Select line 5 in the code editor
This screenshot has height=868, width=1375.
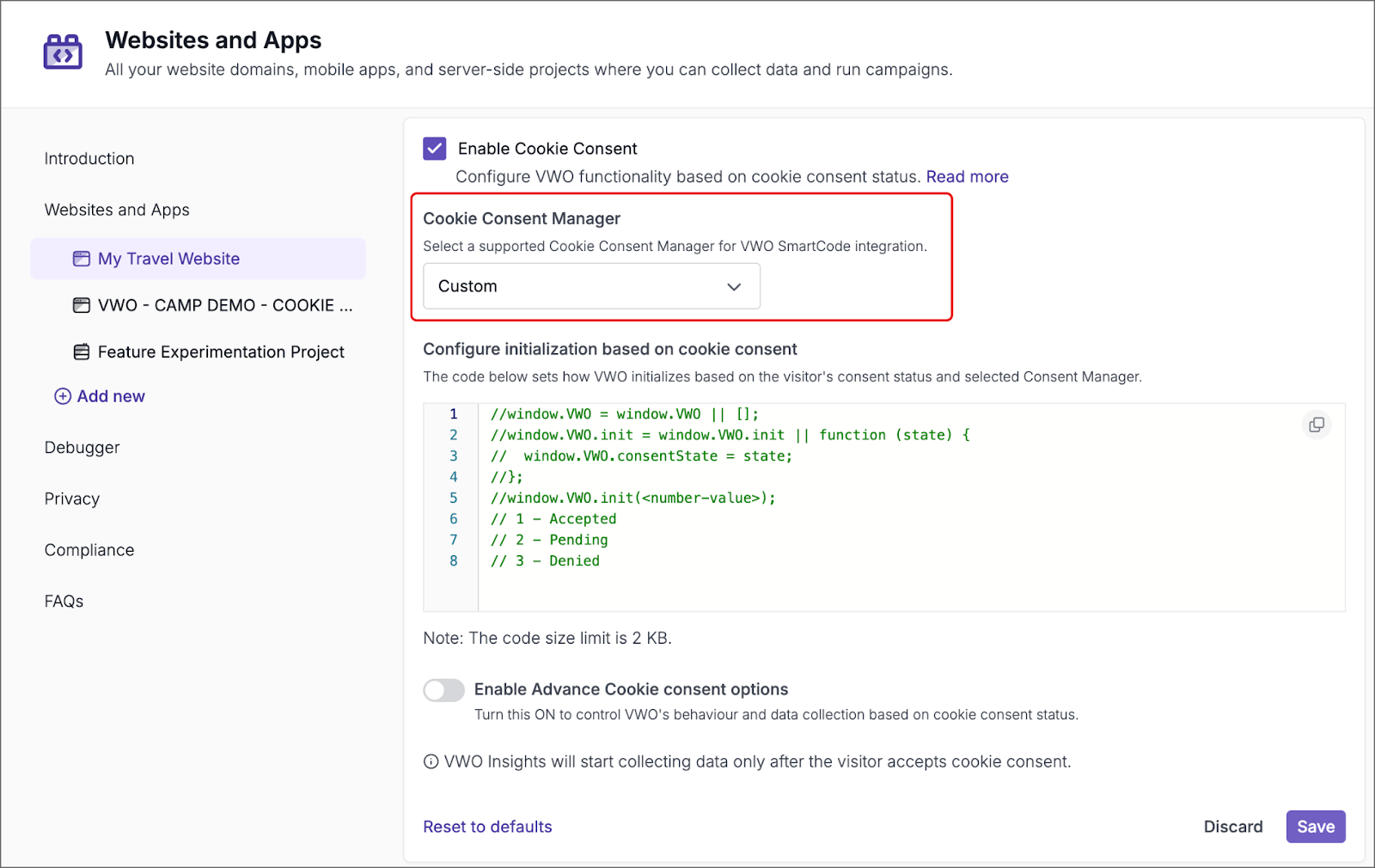[632, 498]
